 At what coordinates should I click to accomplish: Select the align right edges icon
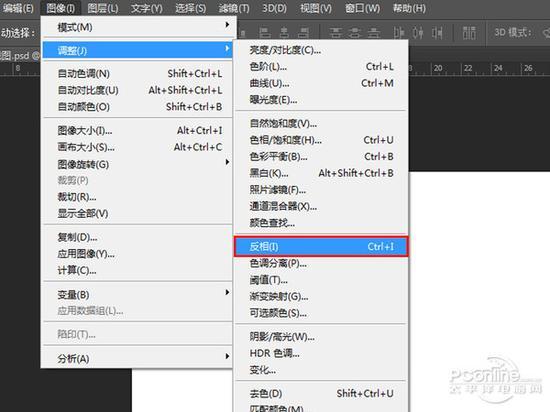[x=303, y=33]
